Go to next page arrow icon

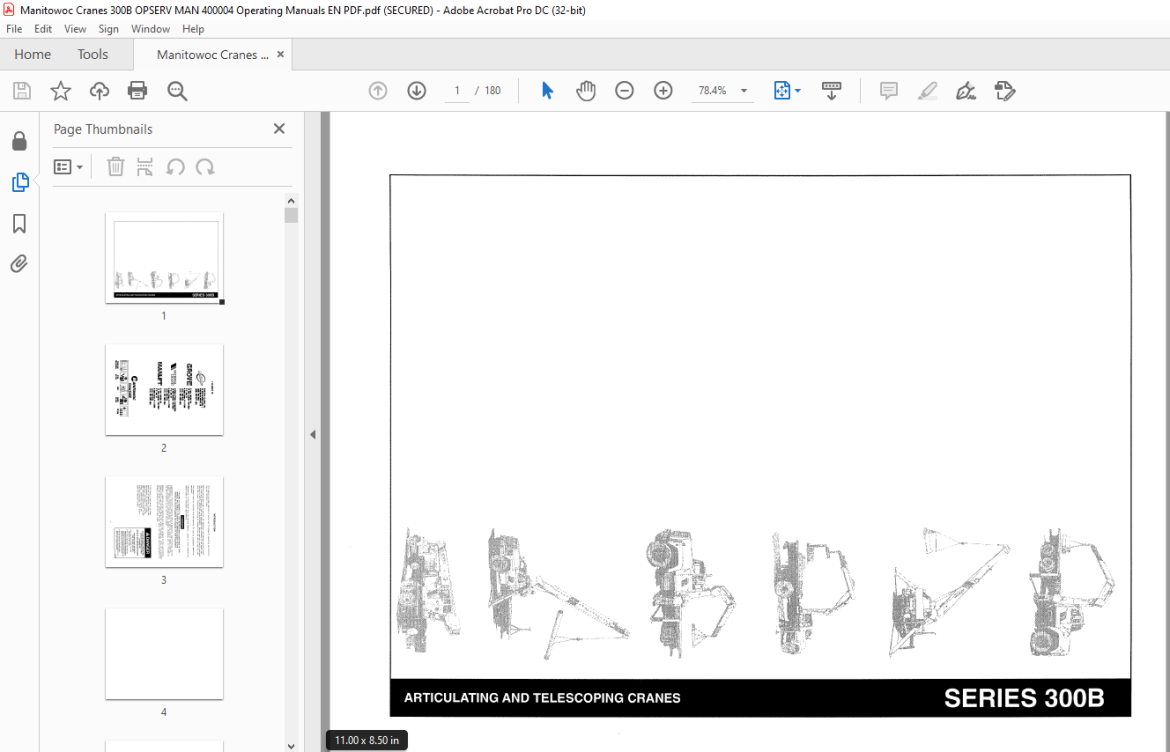[416, 91]
